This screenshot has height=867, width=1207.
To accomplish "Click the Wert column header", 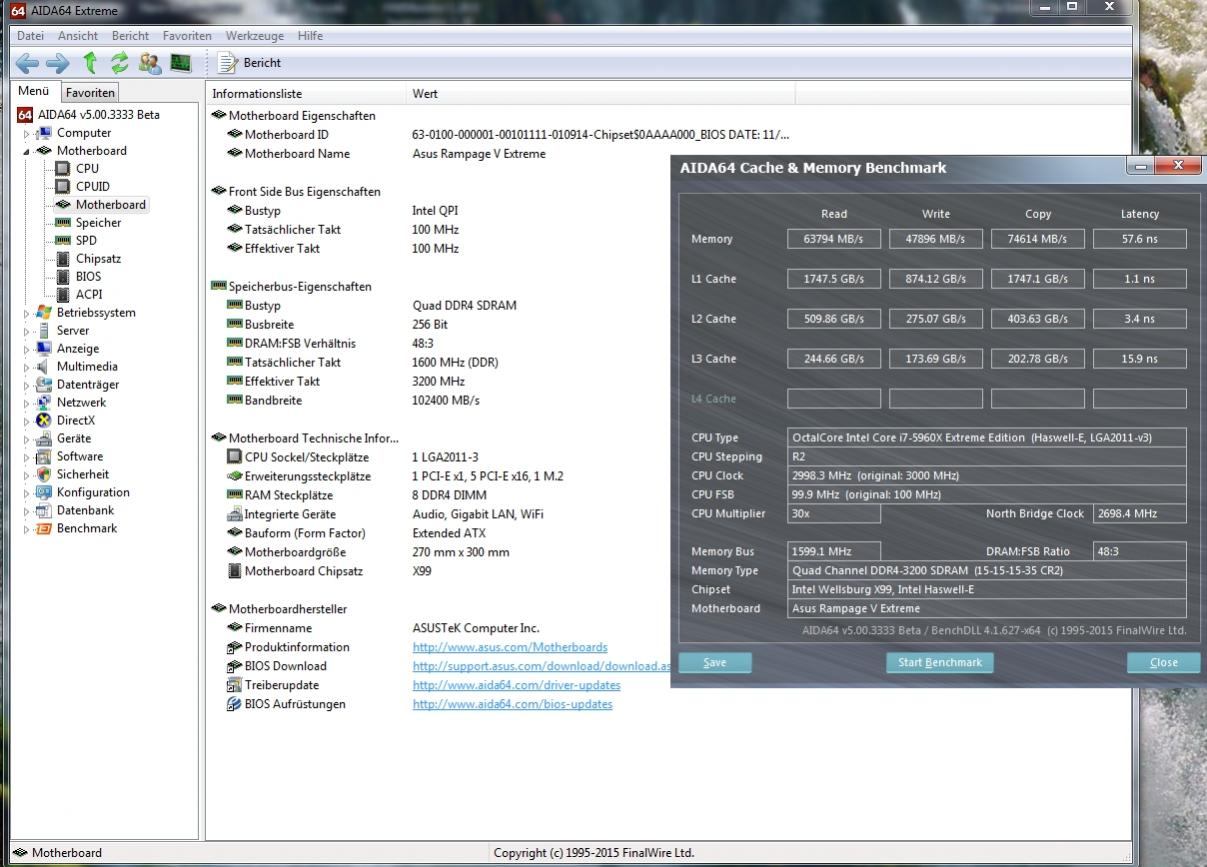I will point(601,94).
